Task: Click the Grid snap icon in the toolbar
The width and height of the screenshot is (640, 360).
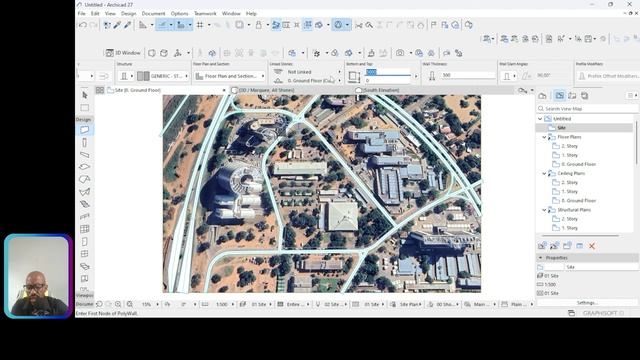Action: [200, 25]
